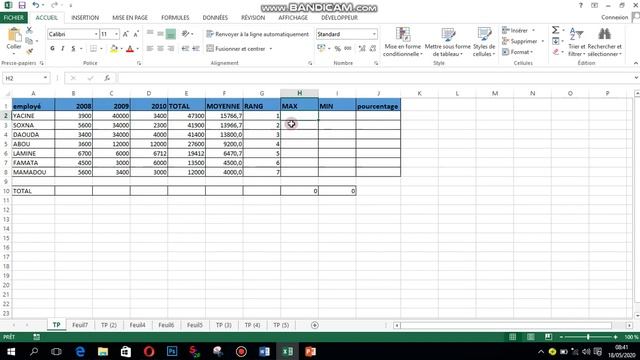The width and height of the screenshot is (640, 360).
Task: Open the Feuil7 sheet tab
Action: (80, 325)
